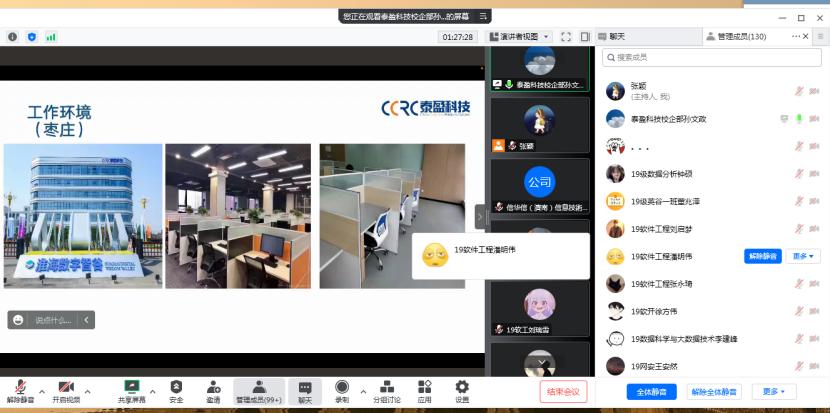
Task: Click the Share Screen (共享屏幕) icon
Action: 131,388
